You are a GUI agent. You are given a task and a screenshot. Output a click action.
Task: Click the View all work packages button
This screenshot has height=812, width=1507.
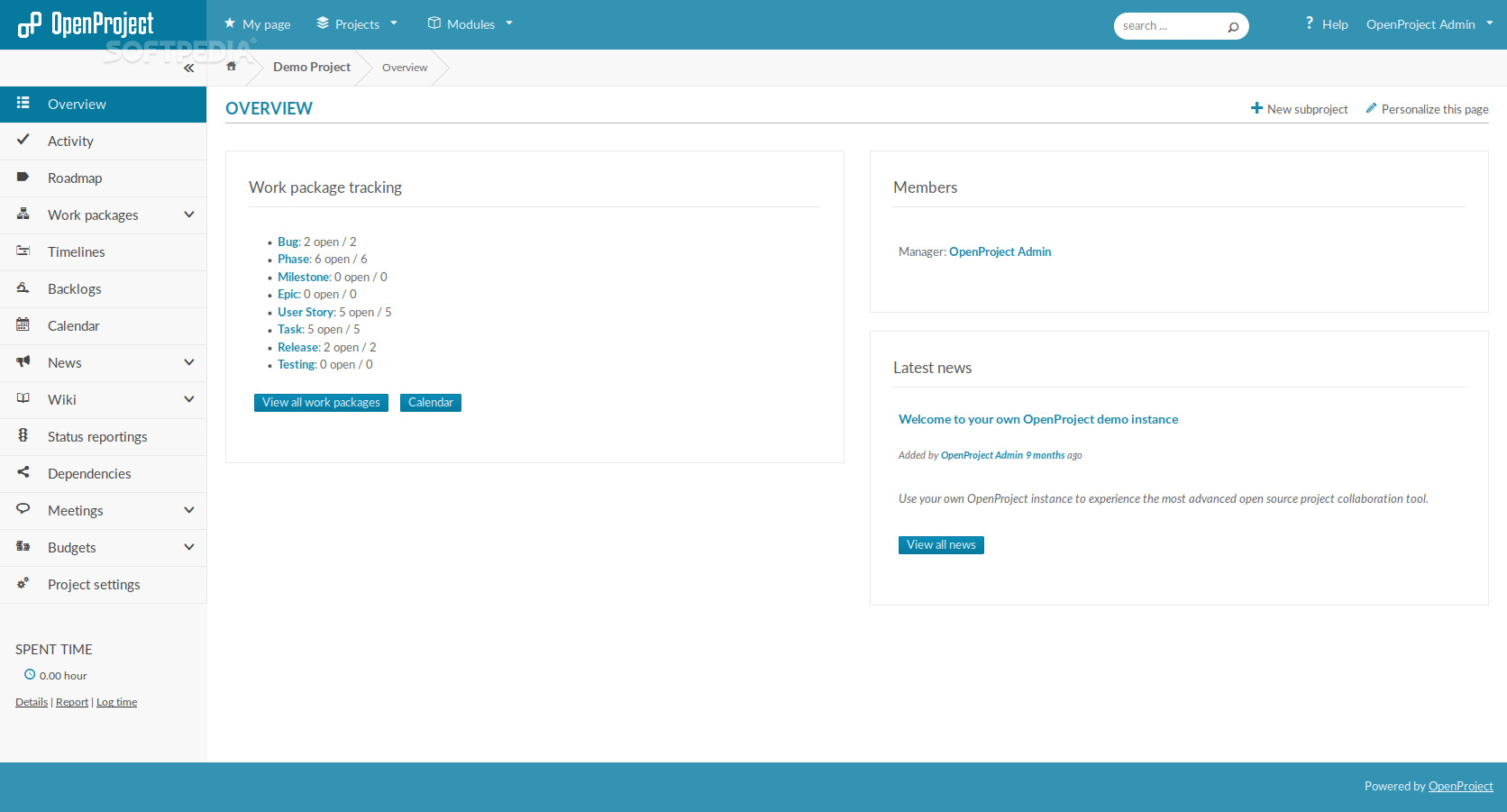point(321,403)
